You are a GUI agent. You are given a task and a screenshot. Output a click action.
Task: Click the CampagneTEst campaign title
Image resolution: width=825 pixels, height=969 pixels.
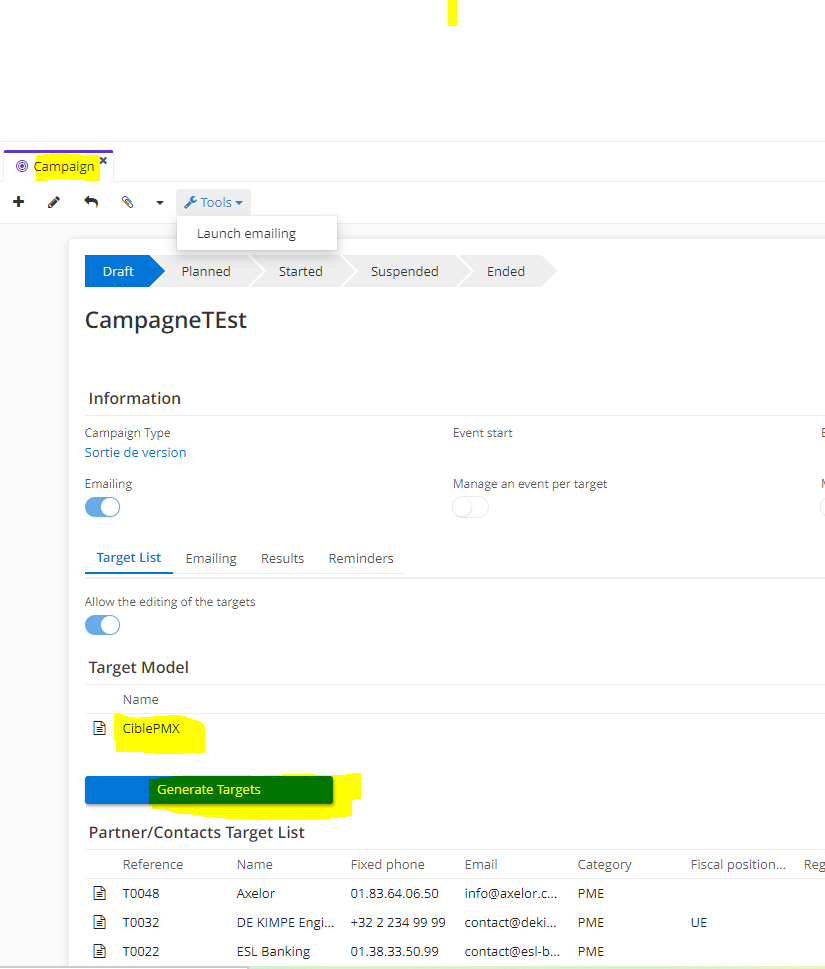pyautogui.click(x=166, y=320)
